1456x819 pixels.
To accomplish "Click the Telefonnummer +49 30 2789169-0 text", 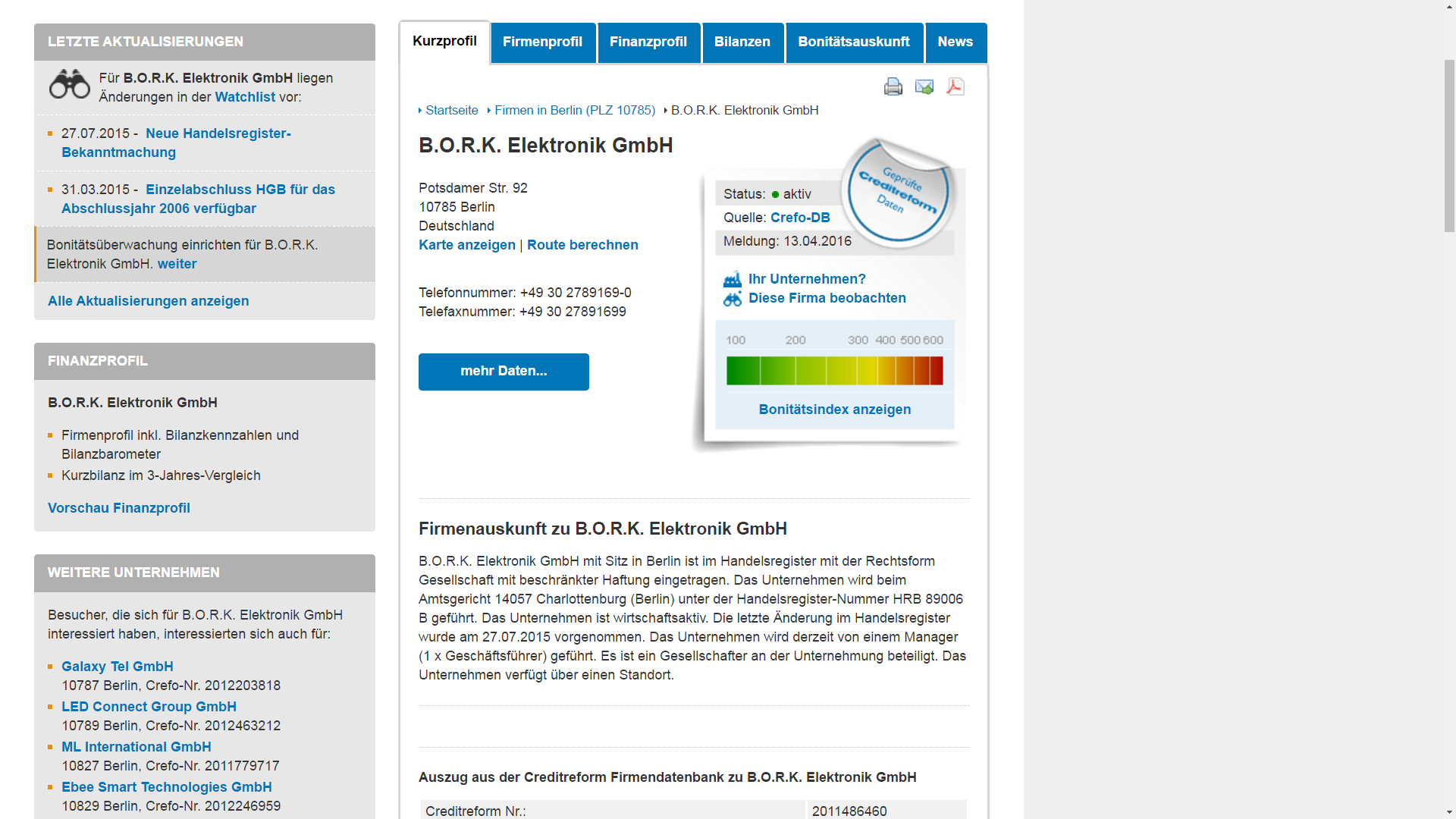I will point(525,293).
